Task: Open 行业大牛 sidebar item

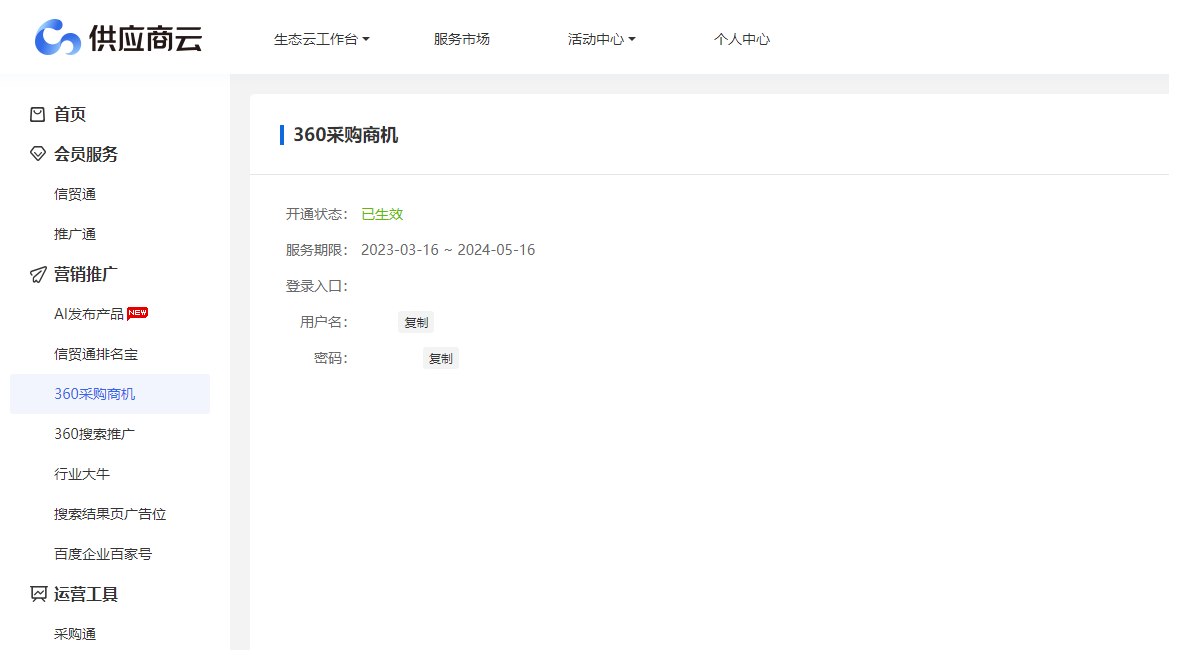Action: [x=81, y=474]
